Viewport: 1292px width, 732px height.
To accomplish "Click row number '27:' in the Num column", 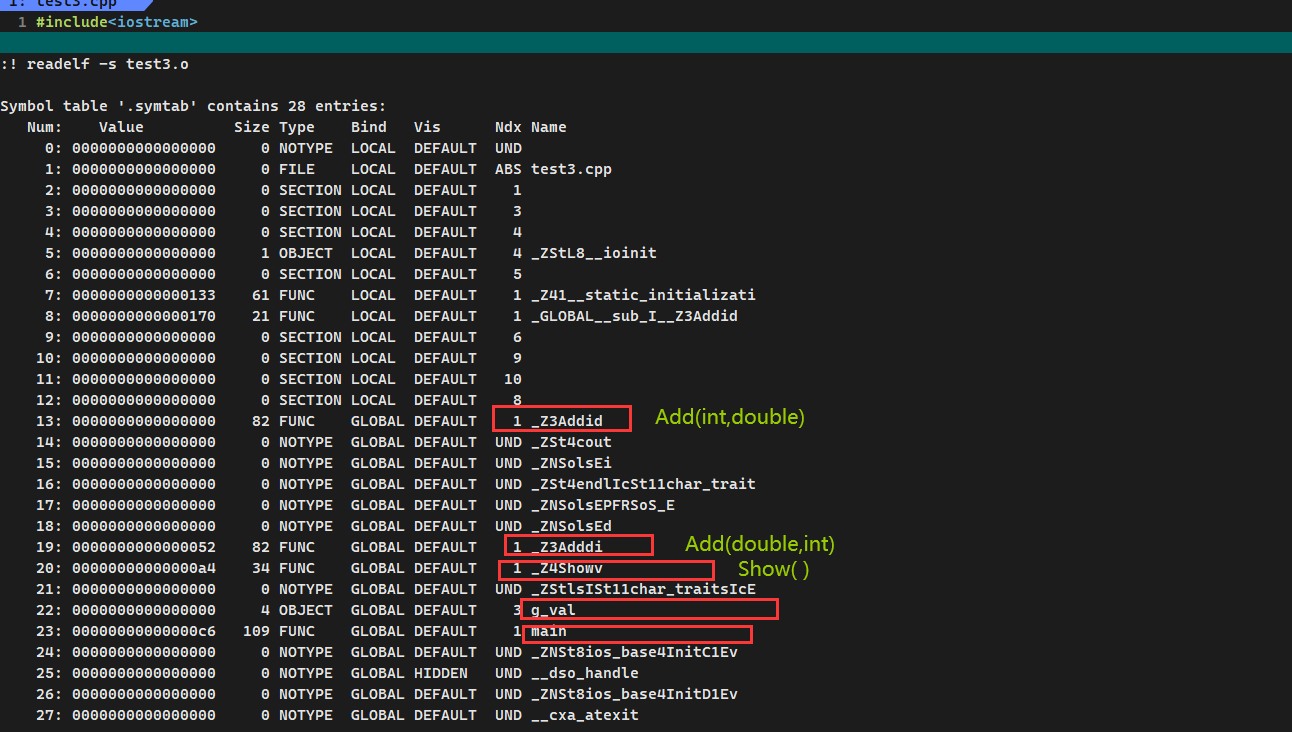I will 49,715.
